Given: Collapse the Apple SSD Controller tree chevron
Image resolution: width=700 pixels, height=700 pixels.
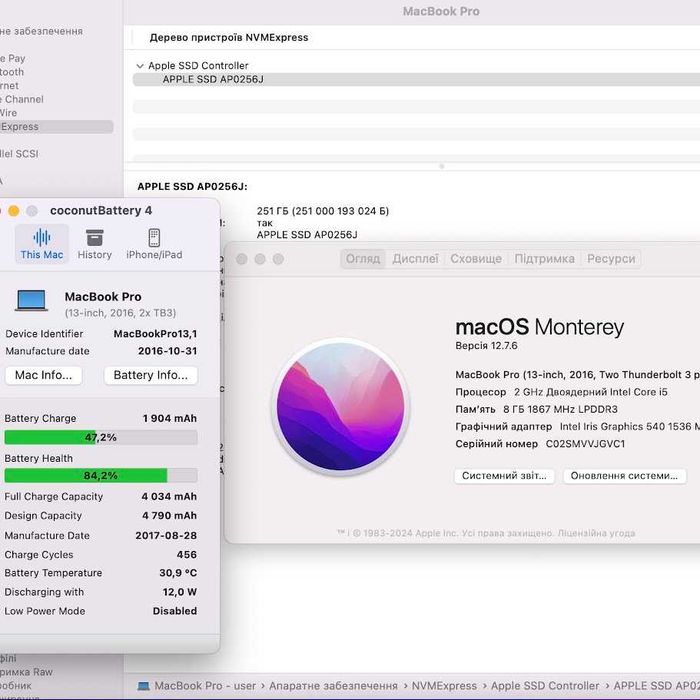Looking at the screenshot, I should click(x=140, y=66).
